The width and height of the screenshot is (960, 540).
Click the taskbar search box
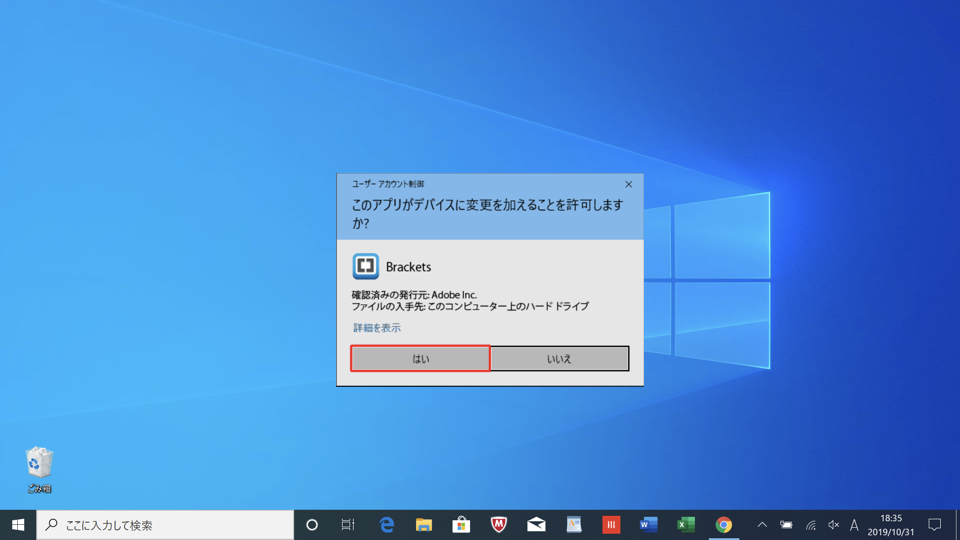[x=165, y=525]
